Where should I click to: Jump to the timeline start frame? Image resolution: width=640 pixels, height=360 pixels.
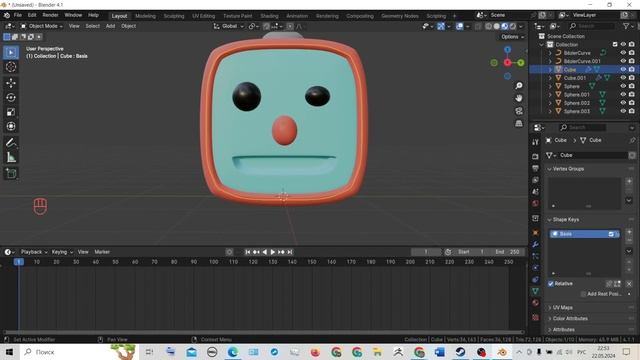point(247,252)
